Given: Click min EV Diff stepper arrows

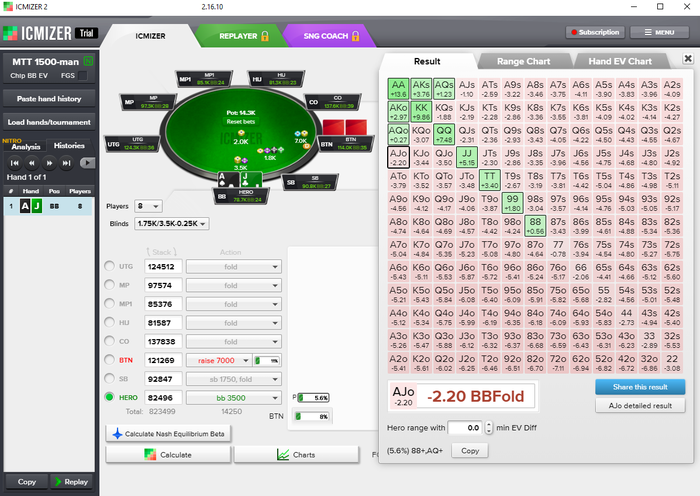Looking at the screenshot, I should pos(489,428).
